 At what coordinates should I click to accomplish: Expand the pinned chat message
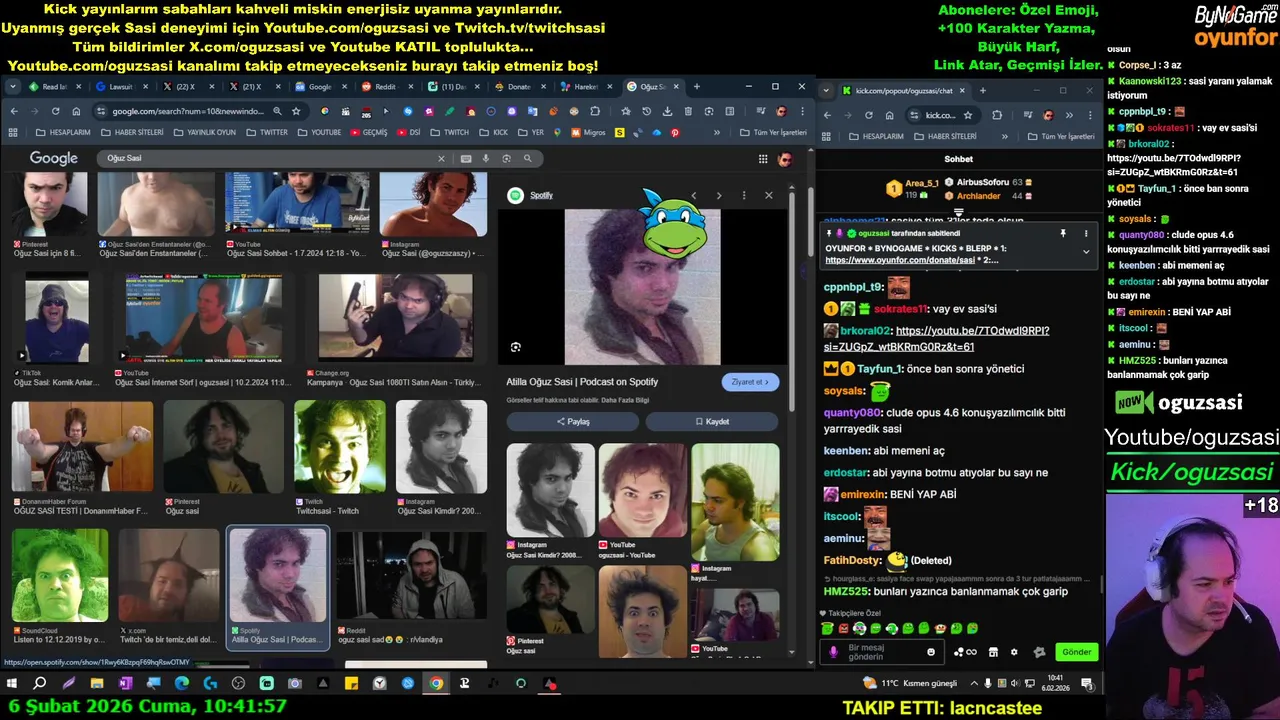point(1086,251)
